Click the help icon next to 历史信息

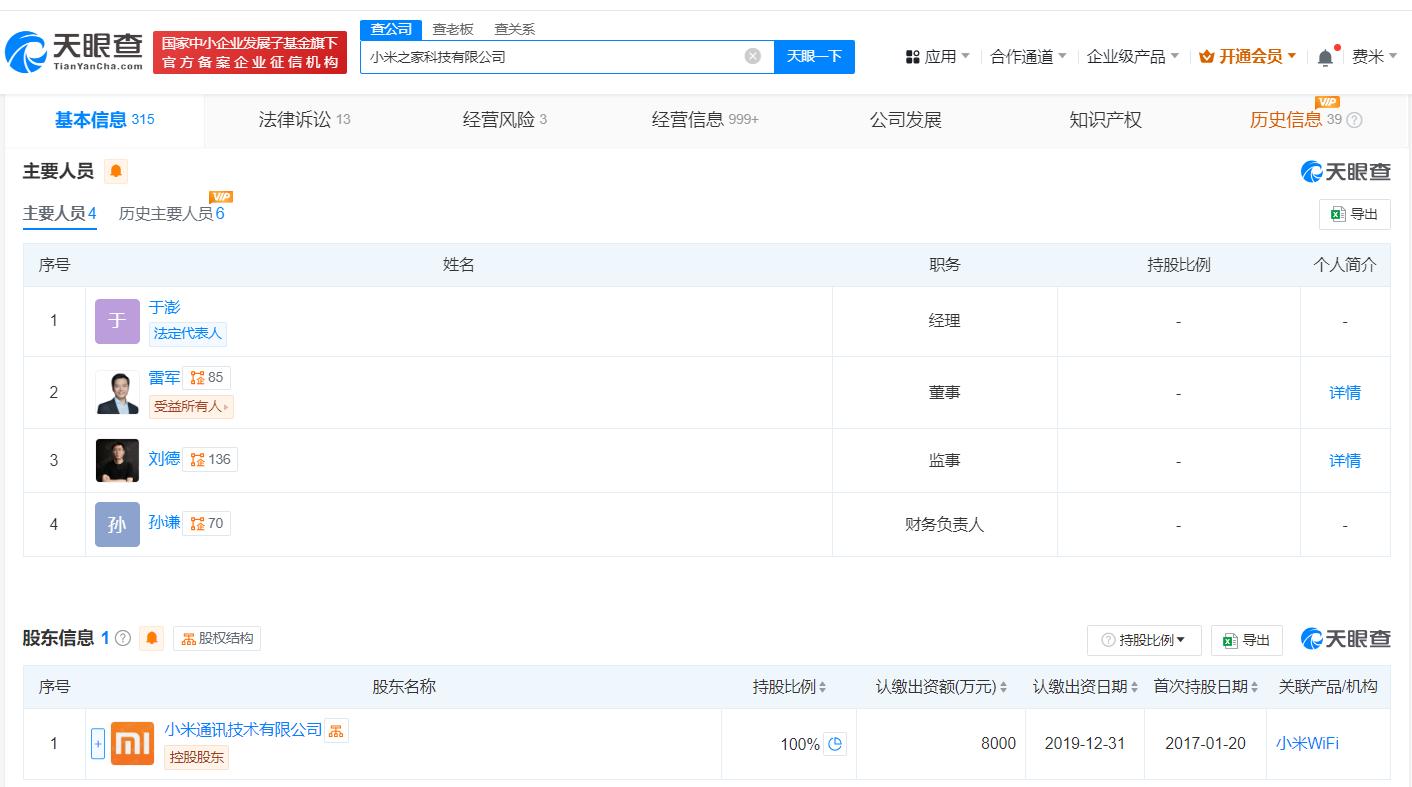(x=1355, y=120)
